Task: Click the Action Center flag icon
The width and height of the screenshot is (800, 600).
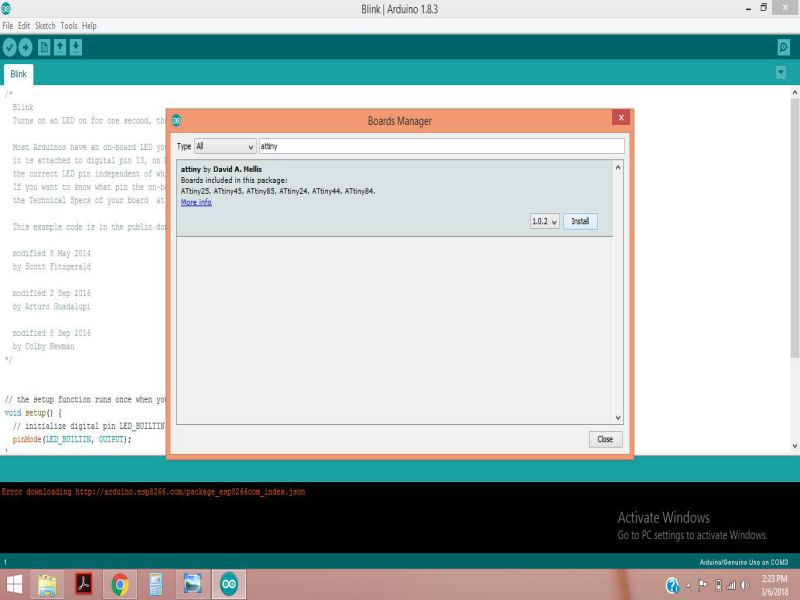Action: pyautogui.click(x=703, y=585)
